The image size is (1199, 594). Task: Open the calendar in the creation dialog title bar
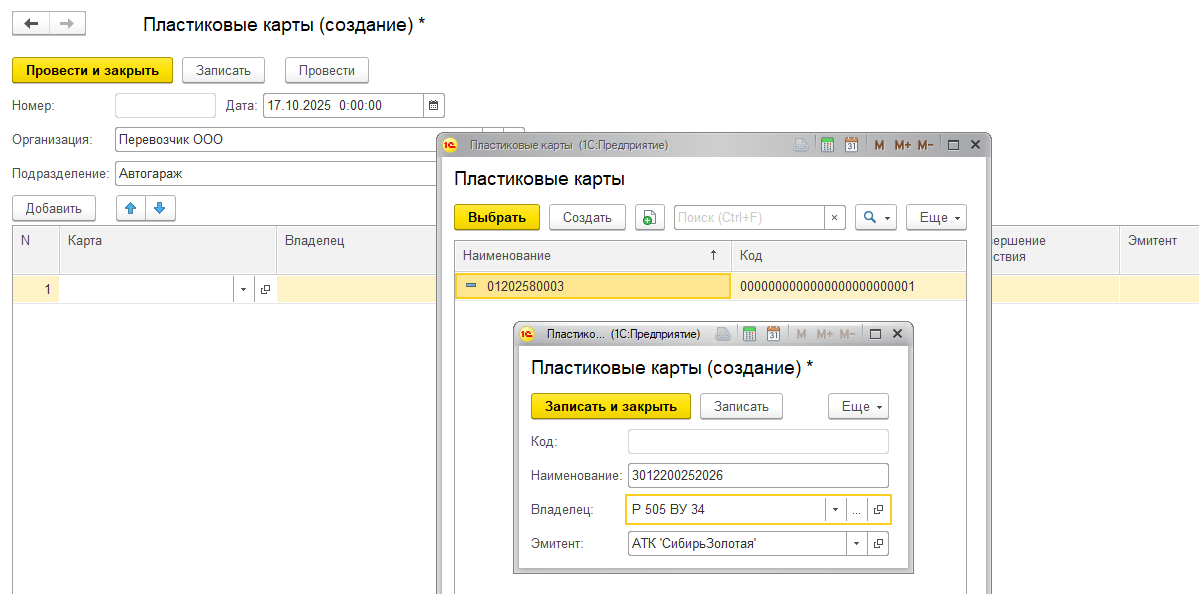[x=773, y=334]
